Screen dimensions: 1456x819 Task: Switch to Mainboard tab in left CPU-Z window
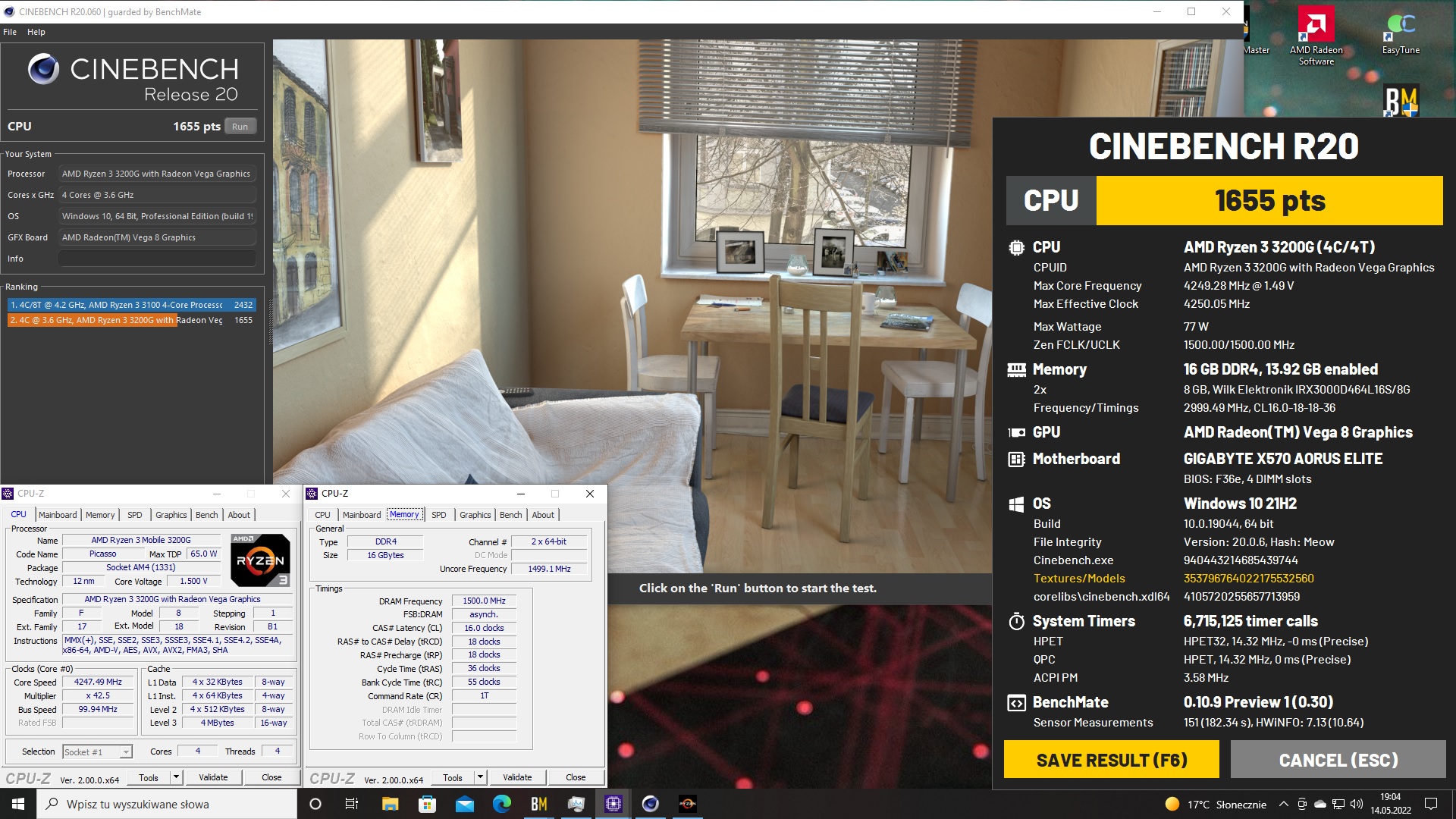coord(58,515)
